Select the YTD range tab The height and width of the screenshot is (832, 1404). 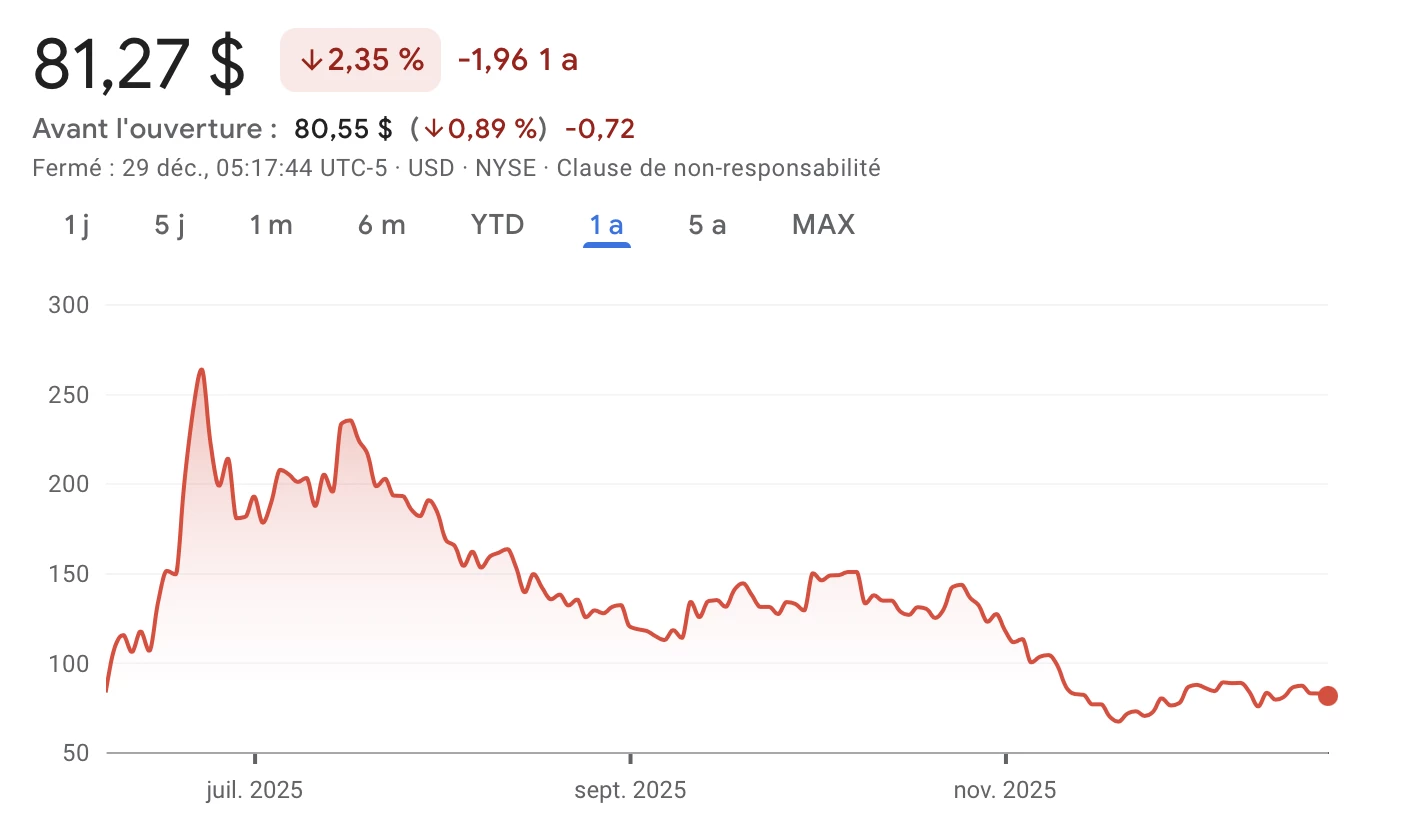pyautogui.click(x=497, y=225)
